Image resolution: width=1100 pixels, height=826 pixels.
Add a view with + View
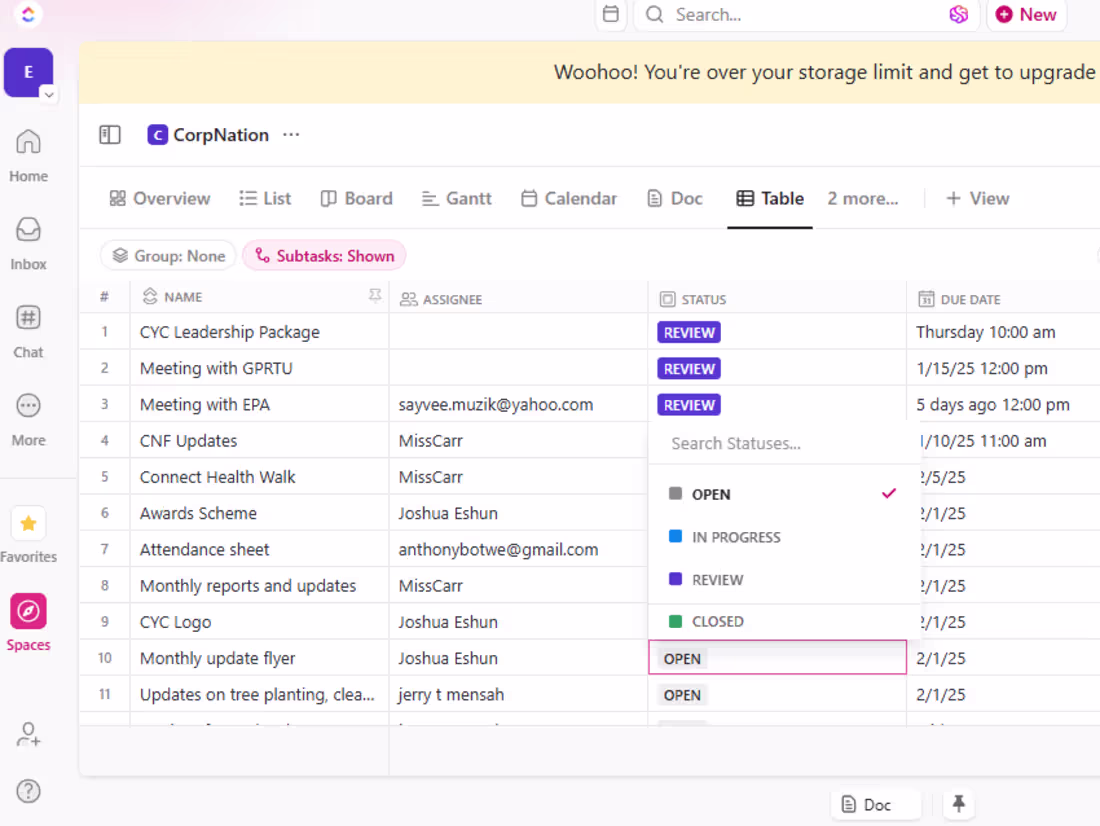pos(977,198)
